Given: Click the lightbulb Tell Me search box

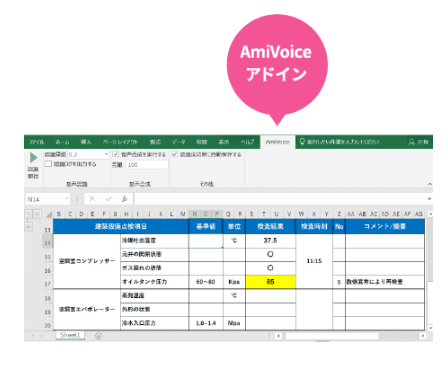Looking at the screenshot, I should click(x=339, y=142).
